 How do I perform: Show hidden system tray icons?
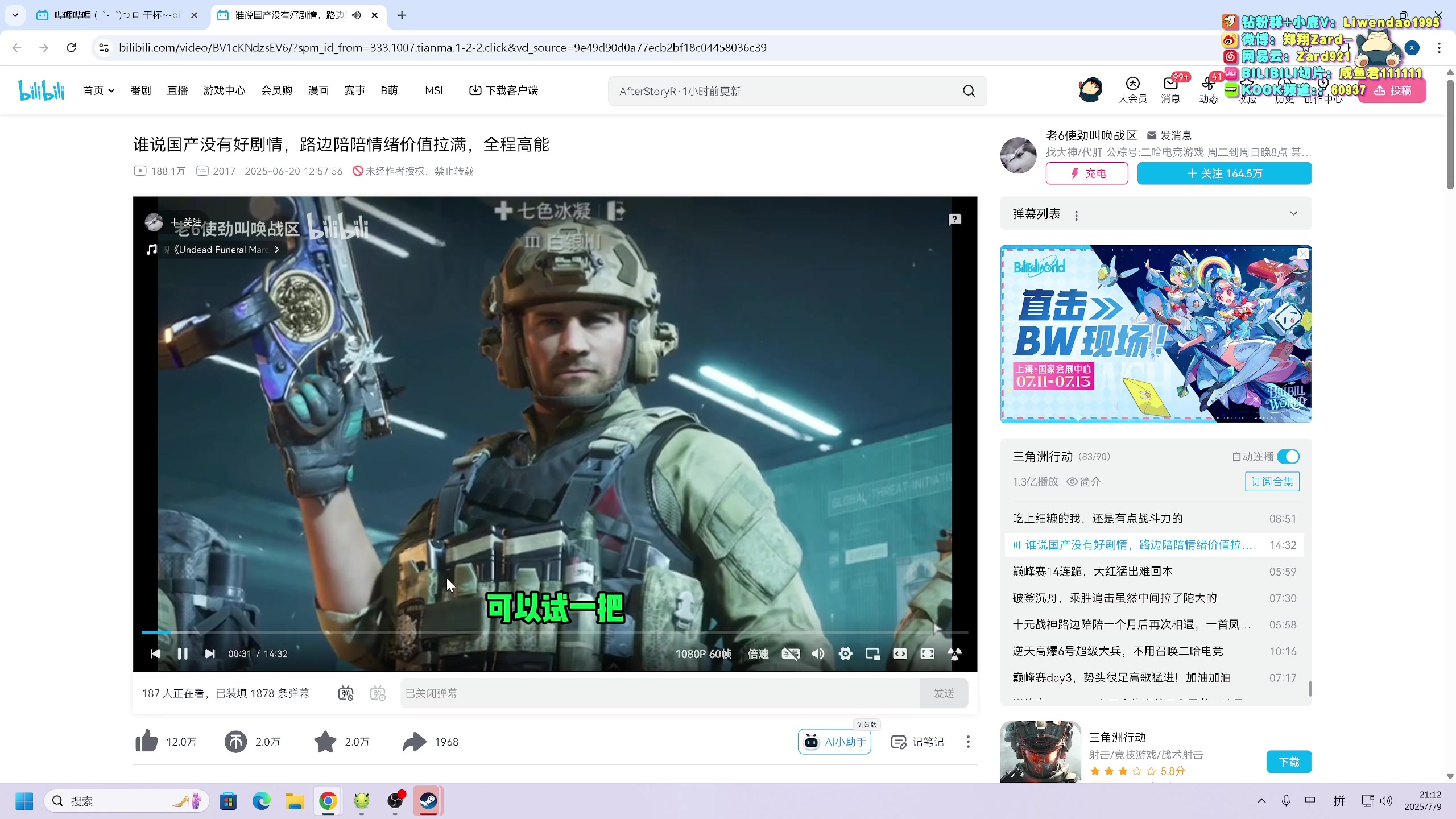click(1261, 801)
